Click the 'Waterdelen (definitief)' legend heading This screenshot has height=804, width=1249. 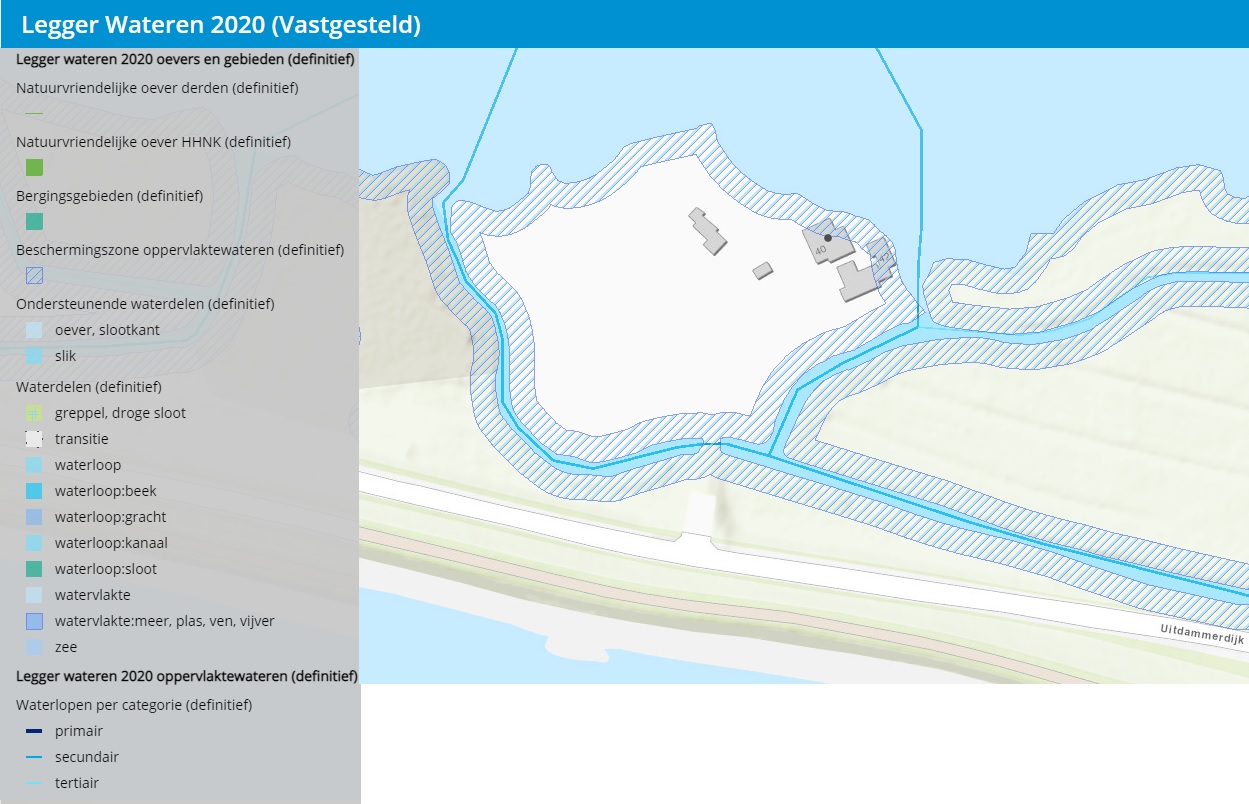[89, 387]
